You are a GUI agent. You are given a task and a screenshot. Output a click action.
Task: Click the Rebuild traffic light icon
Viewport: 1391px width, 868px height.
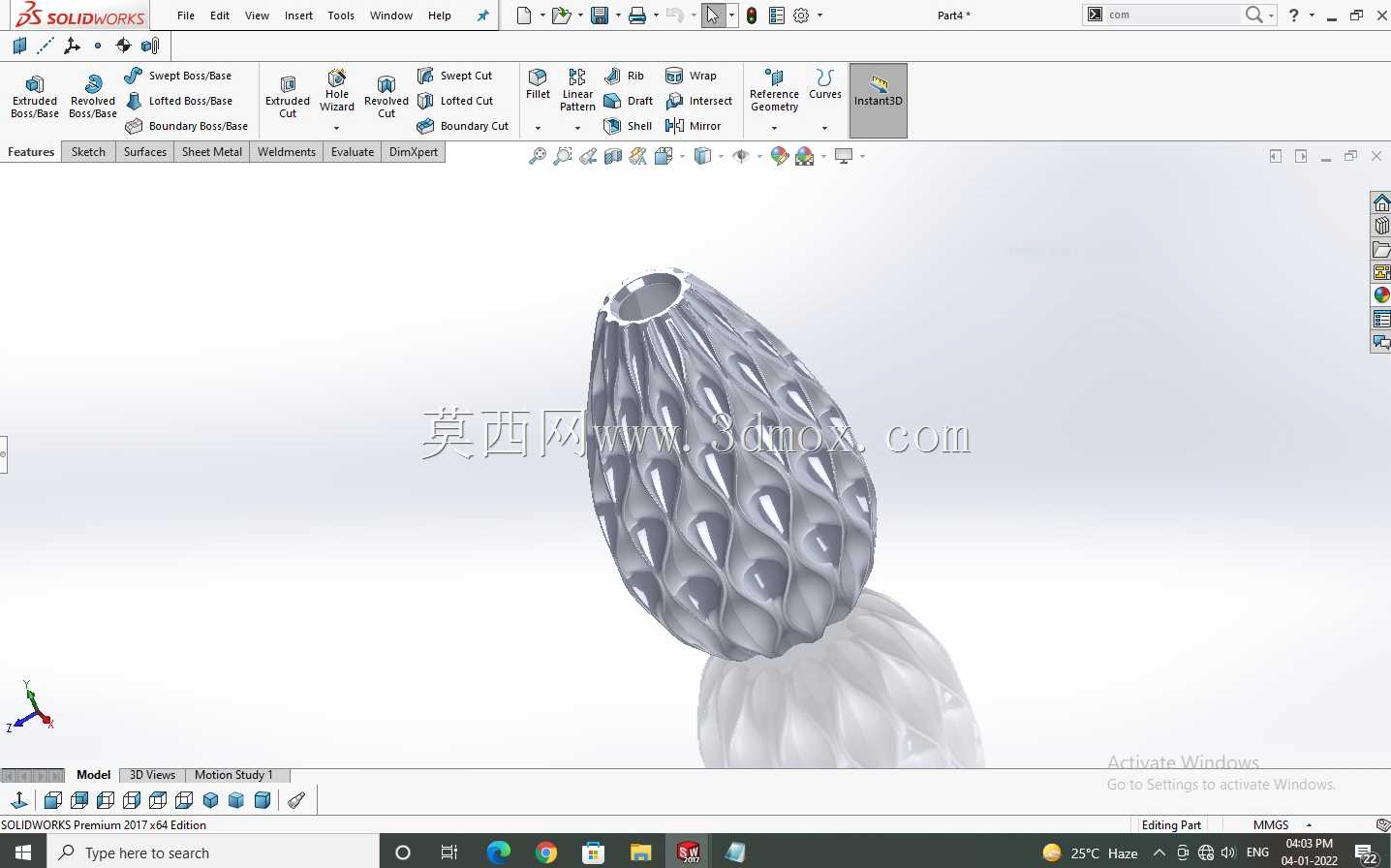coord(752,15)
